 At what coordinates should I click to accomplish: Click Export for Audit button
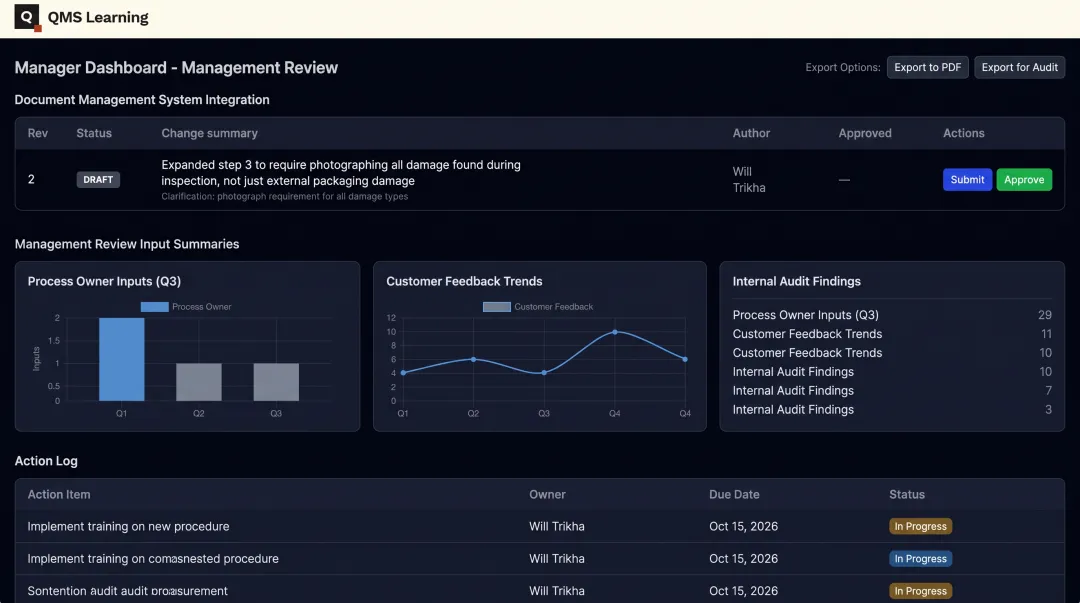(x=1019, y=67)
